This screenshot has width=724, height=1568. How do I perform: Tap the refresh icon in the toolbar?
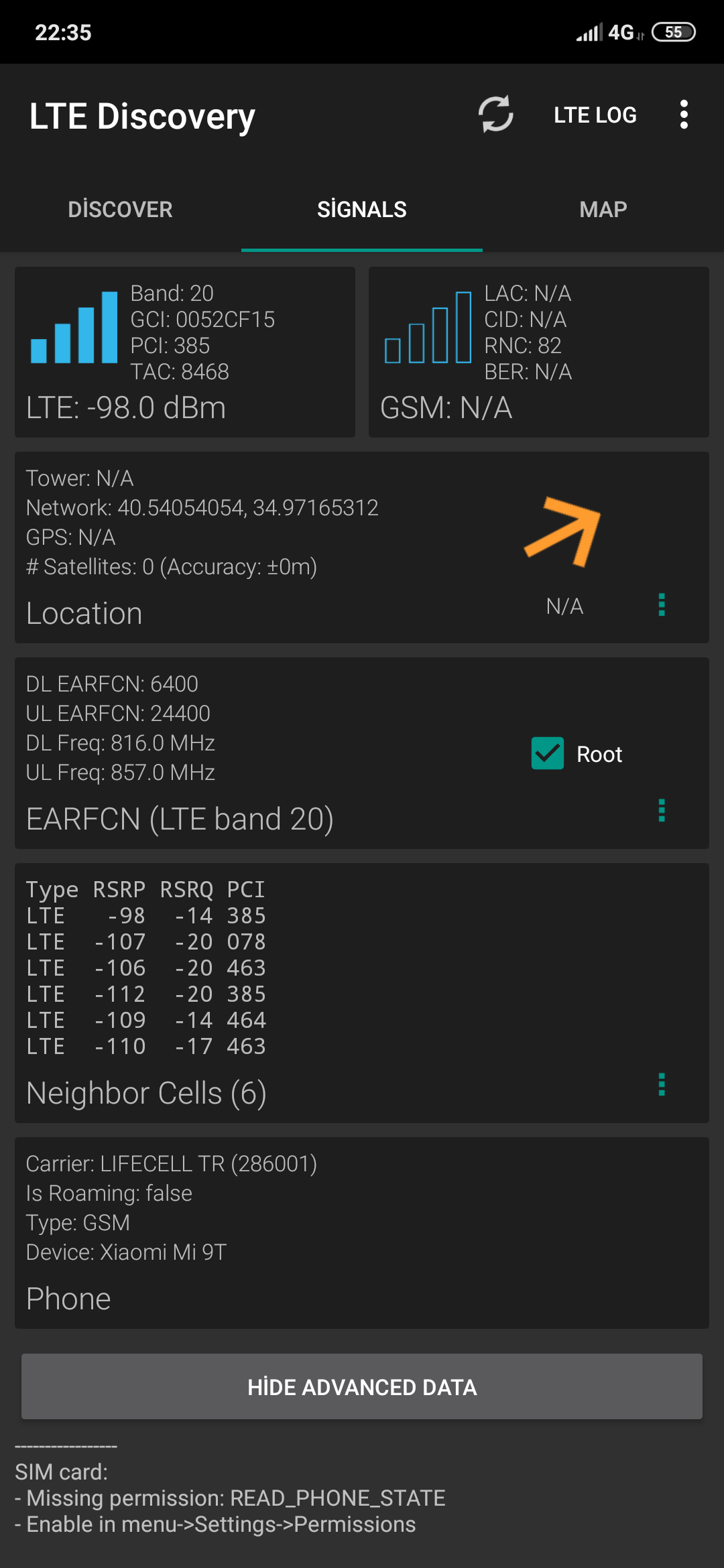[x=496, y=115]
